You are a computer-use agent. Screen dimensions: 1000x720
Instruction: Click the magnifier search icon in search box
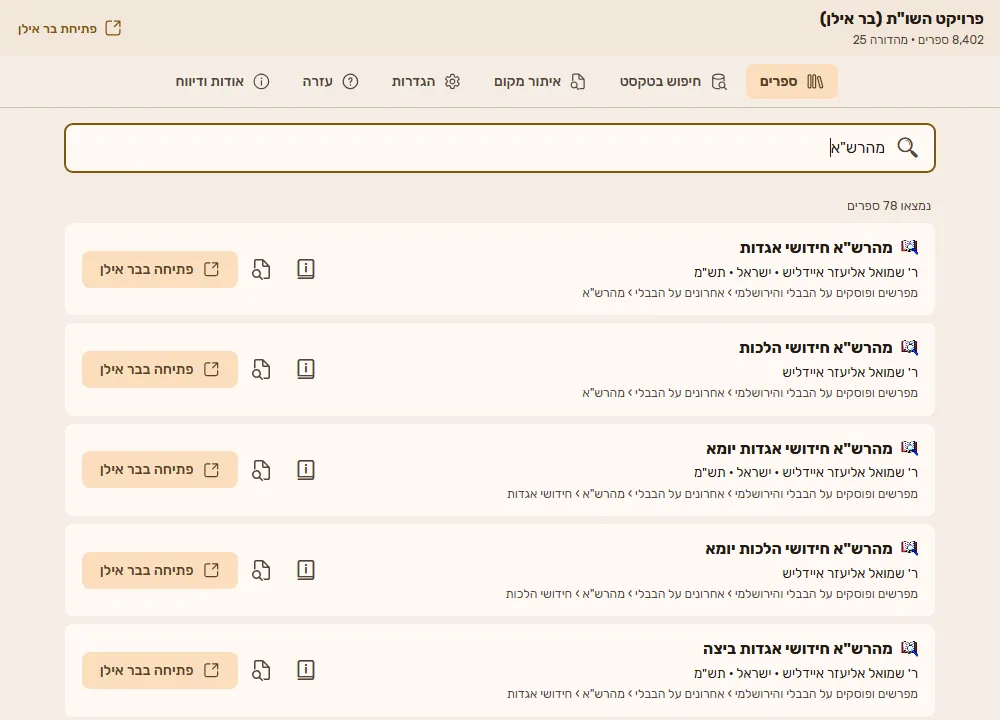(907, 147)
